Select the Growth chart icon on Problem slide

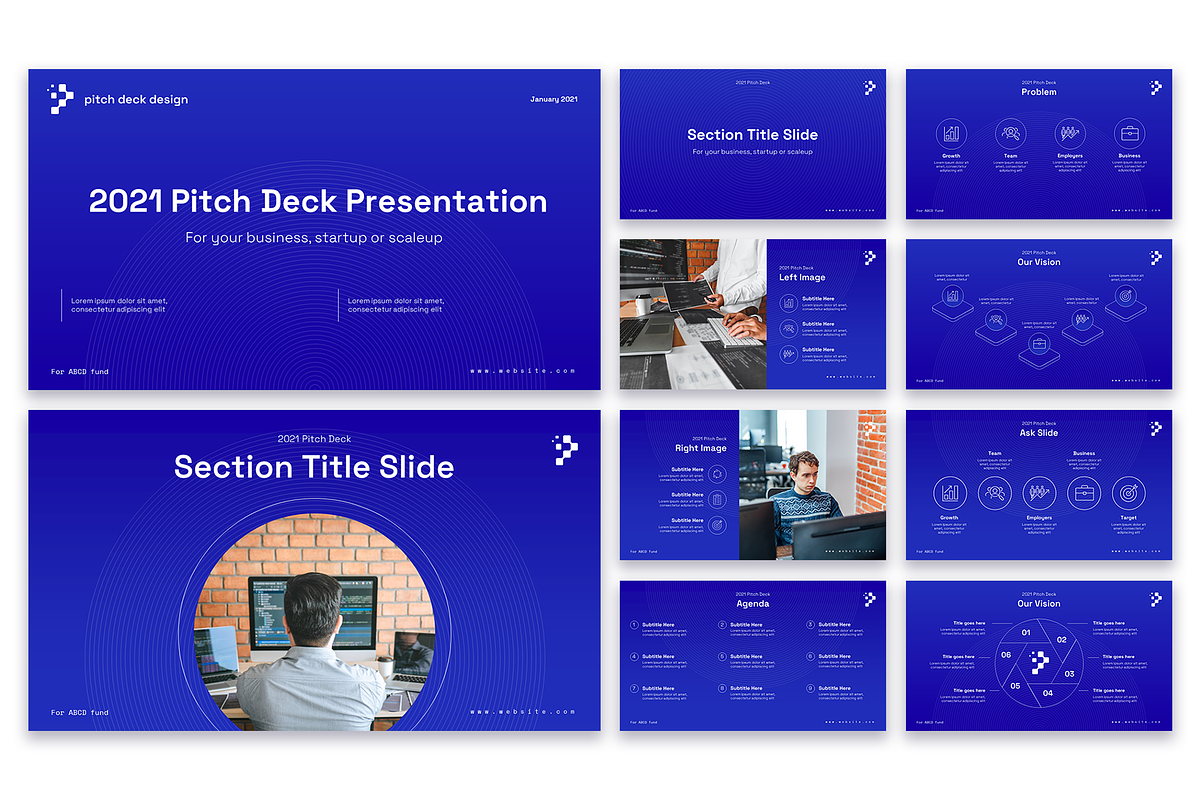pos(951,133)
